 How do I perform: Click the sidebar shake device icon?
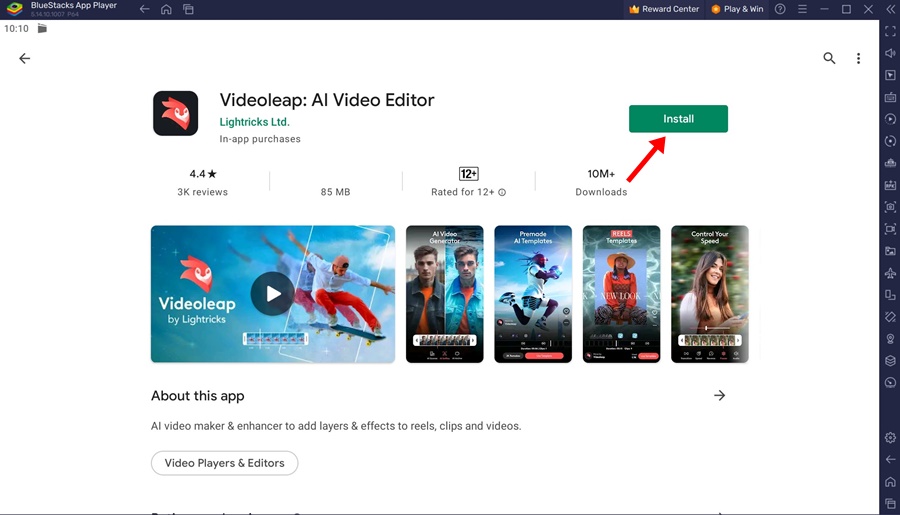pos(890,316)
